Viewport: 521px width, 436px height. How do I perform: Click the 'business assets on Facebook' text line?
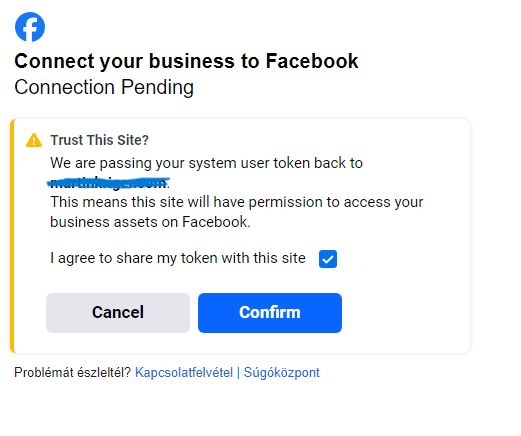point(150,222)
